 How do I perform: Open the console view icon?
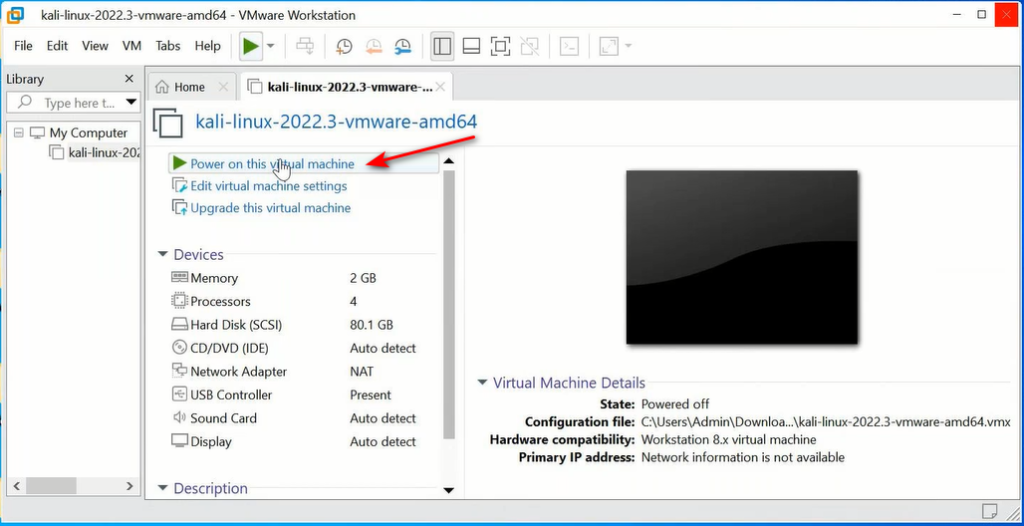point(569,46)
